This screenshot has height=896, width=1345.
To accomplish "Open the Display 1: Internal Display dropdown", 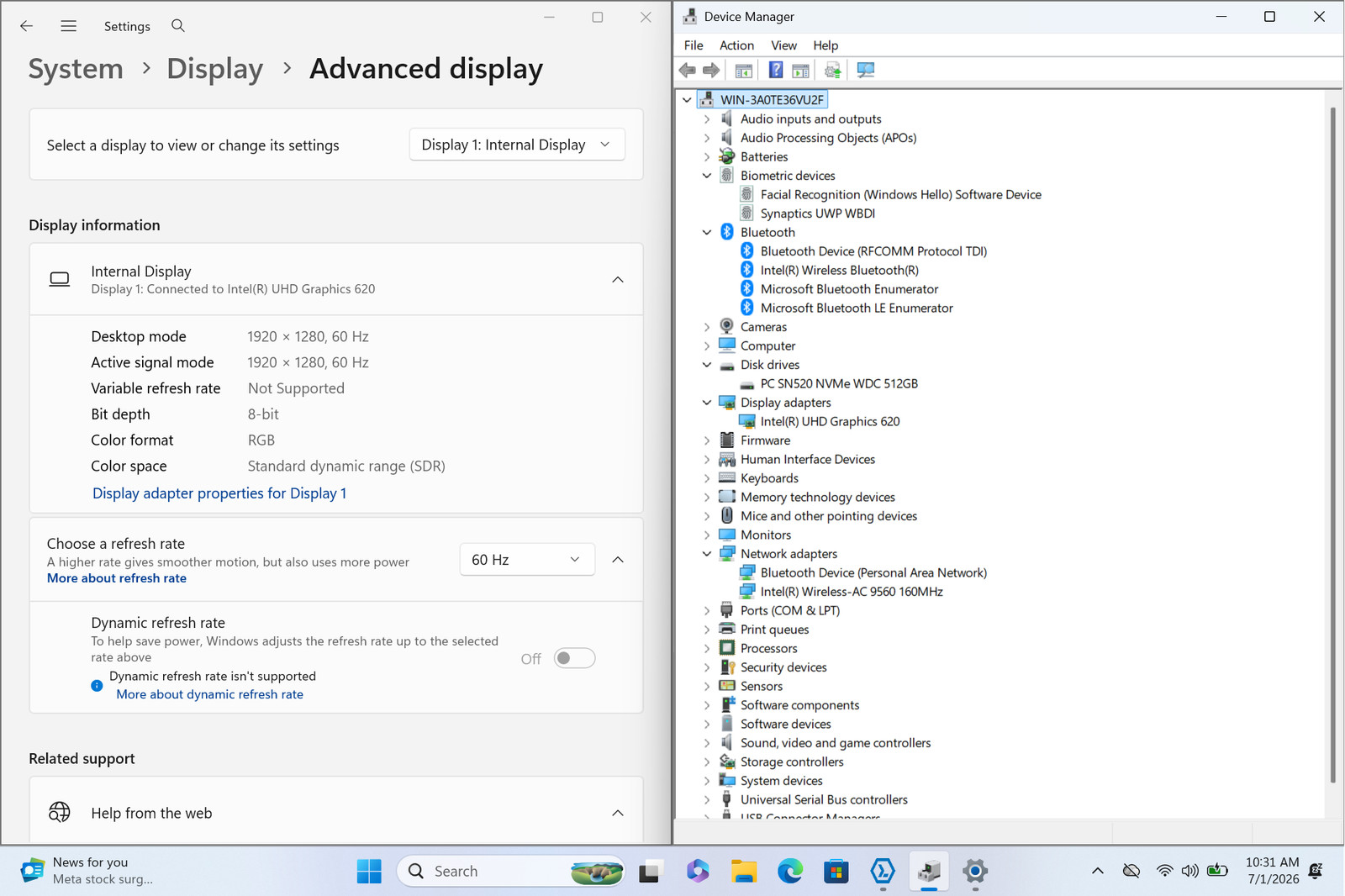I will pyautogui.click(x=517, y=145).
